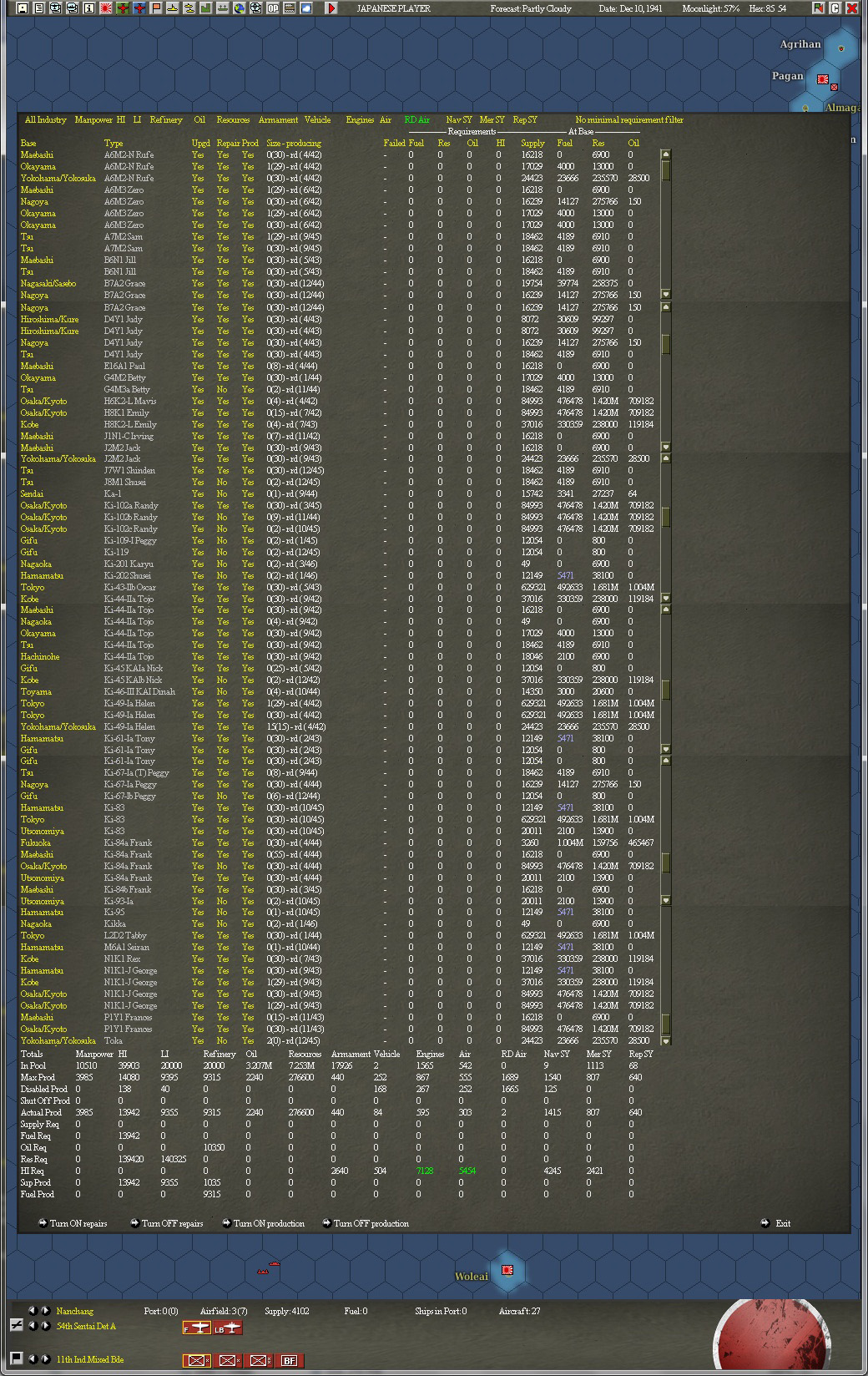Click the red ship marker on lower map
Screen dimensions: 868x1376
point(268,1268)
